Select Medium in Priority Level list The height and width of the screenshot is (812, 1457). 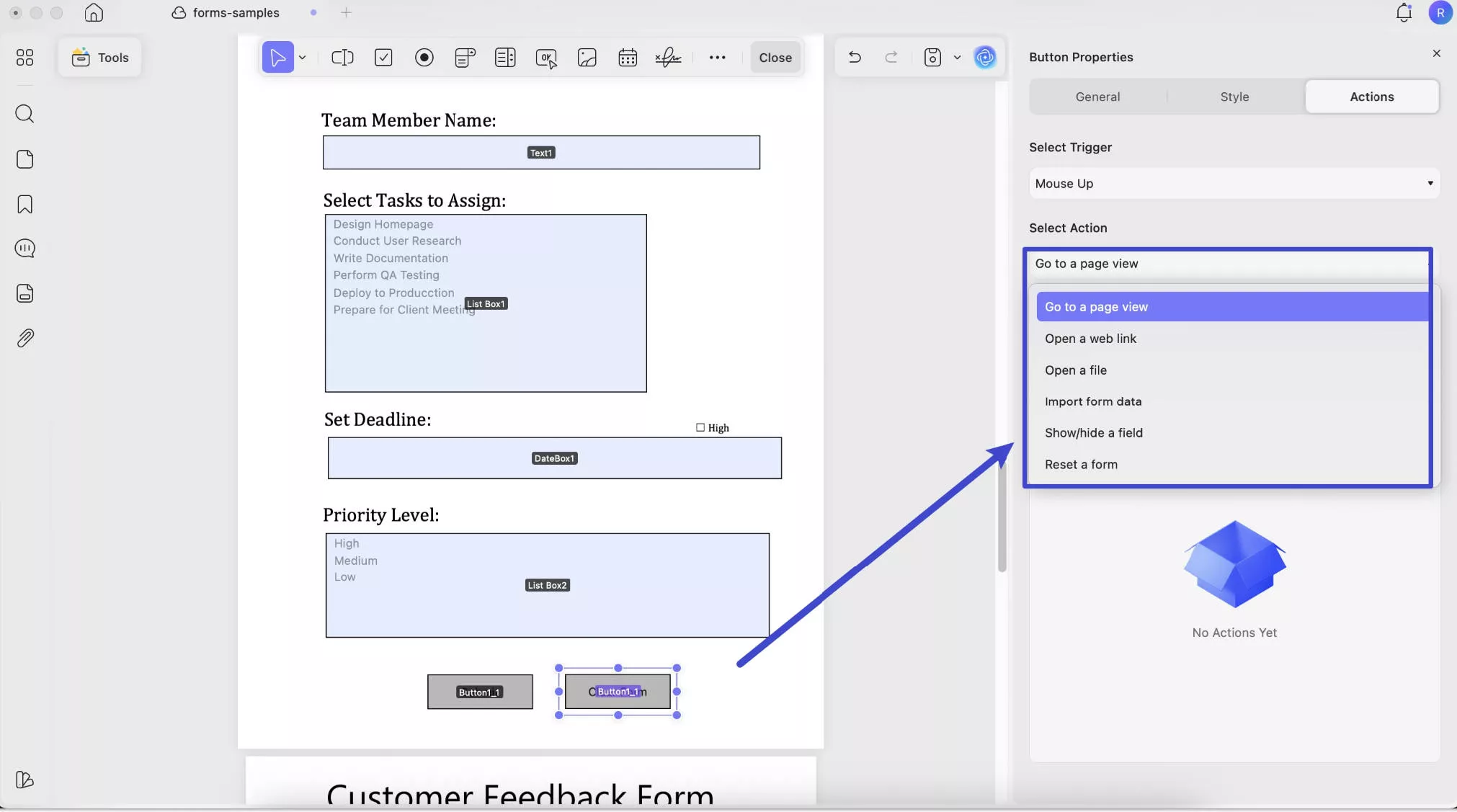tap(355, 561)
